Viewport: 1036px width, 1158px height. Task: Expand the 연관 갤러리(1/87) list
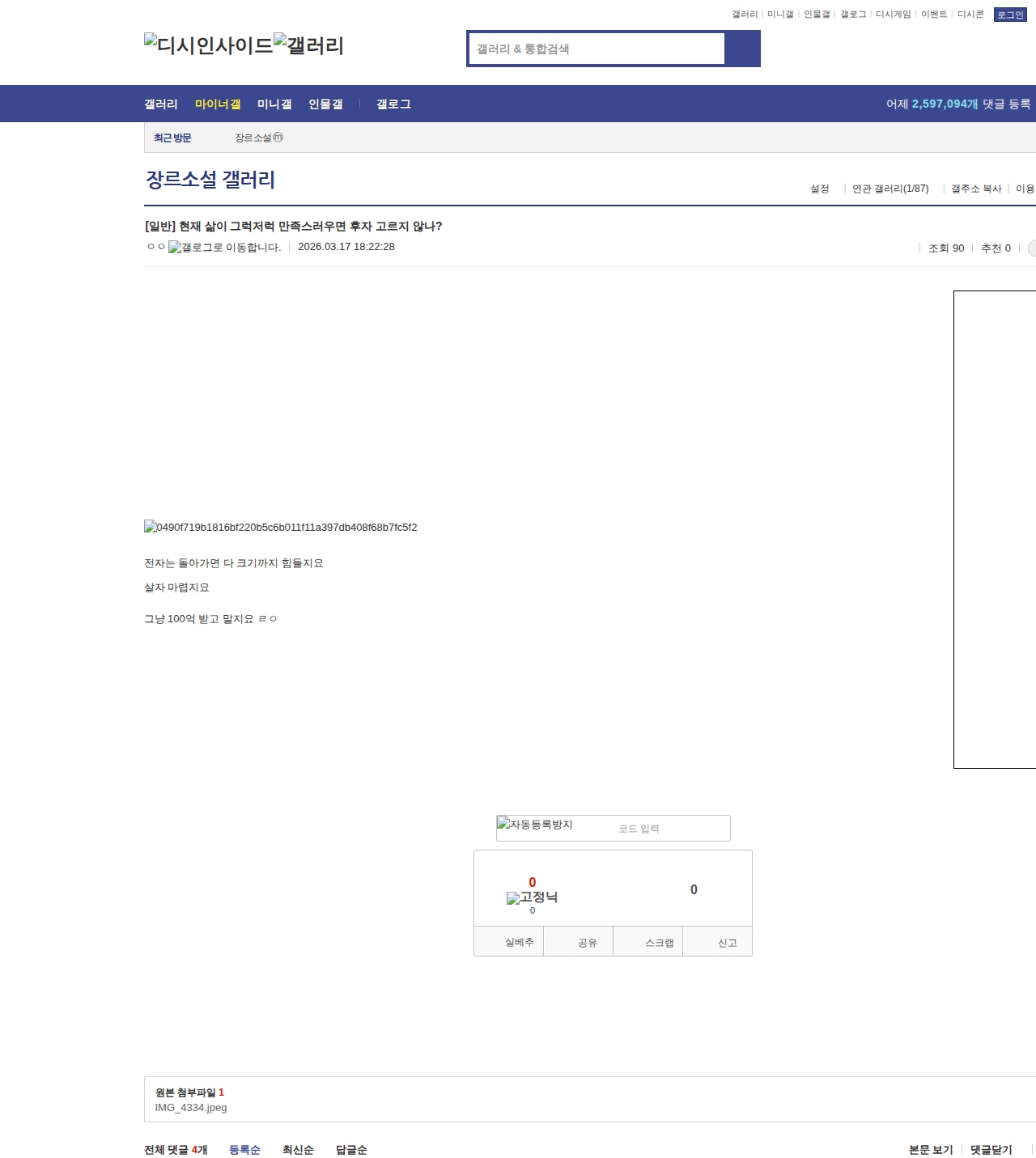(890, 189)
